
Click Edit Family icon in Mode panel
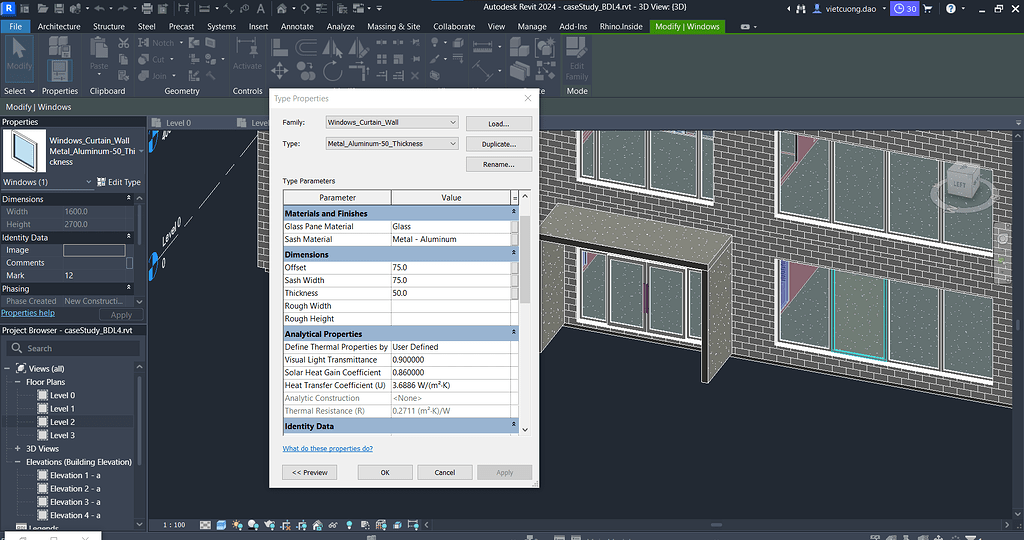[x=577, y=59]
